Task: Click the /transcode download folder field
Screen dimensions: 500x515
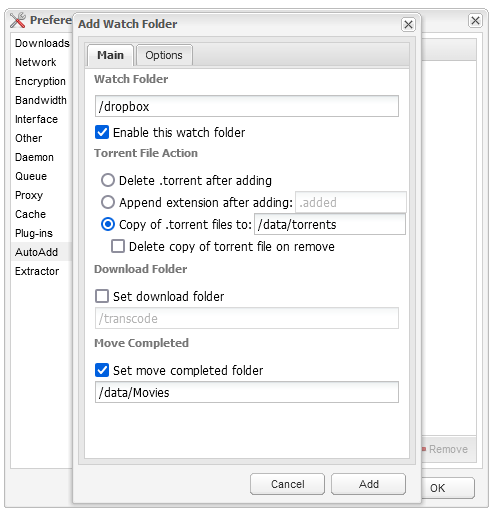Action: click(247, 318)
